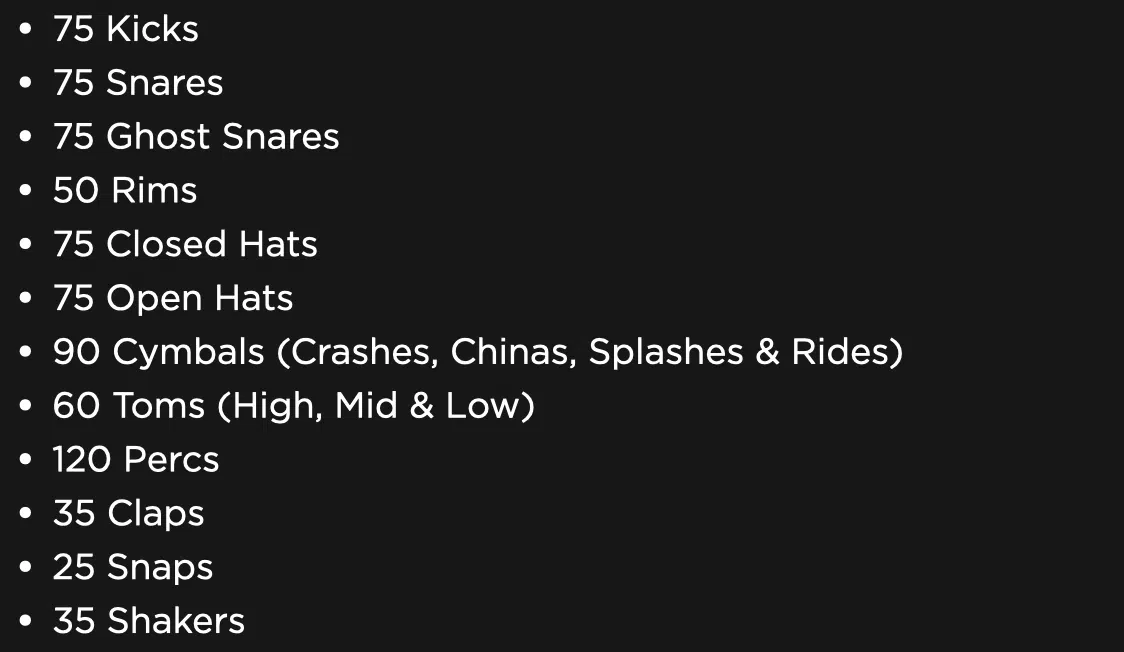Screen dimensions: 1124x652
Task: Click the "75 Closed Hats" text
Action: click(x=185, y=244)
